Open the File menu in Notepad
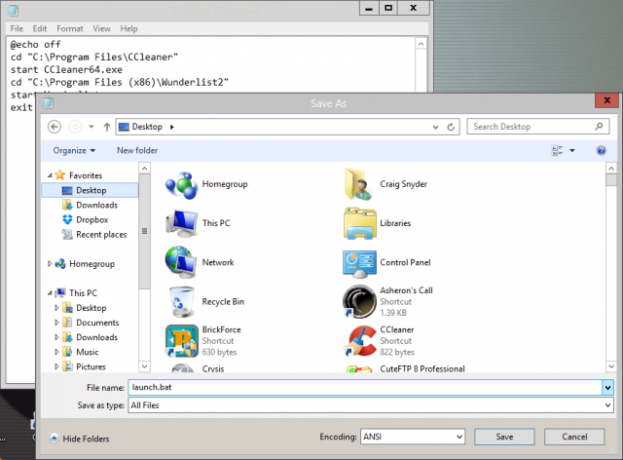Screen dimensions: 623x460 [x=17, y=29]
